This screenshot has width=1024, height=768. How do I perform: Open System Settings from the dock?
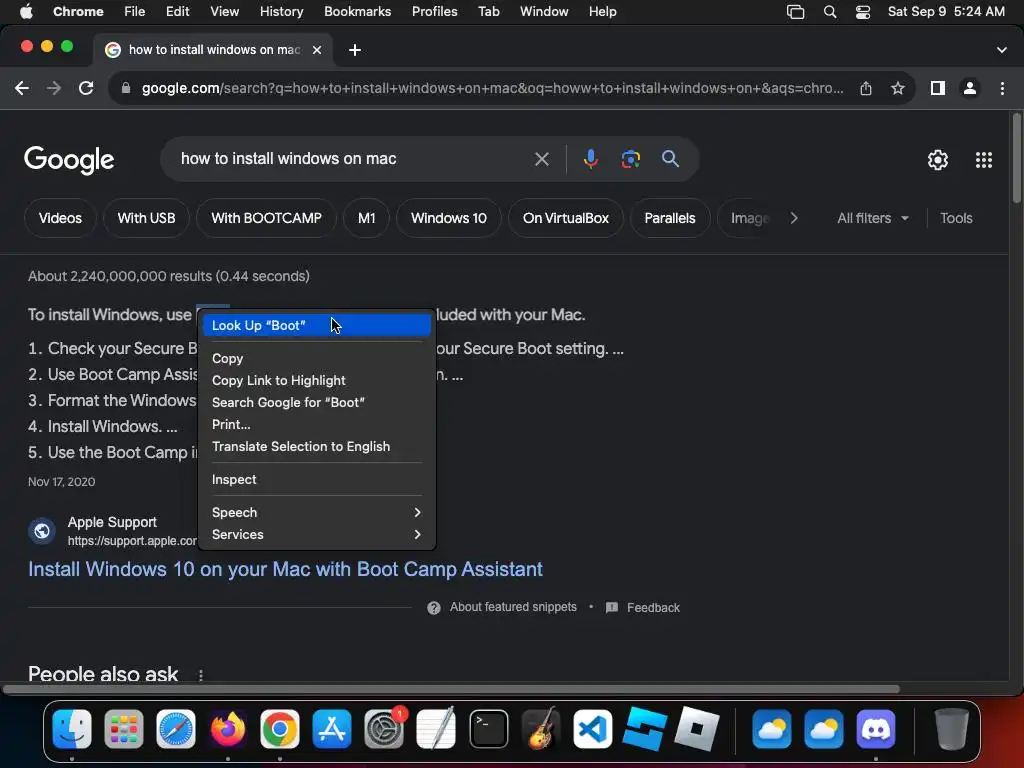pyautogui.click(x=384, y=729)
